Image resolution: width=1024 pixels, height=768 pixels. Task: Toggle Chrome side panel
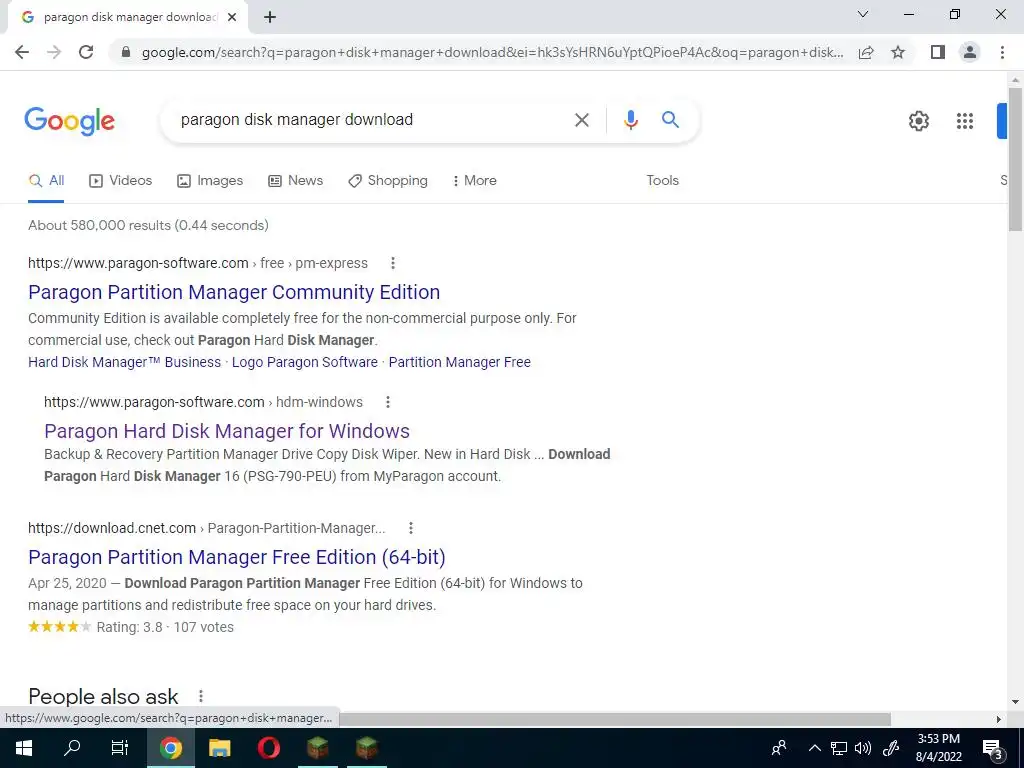(938, 52)
